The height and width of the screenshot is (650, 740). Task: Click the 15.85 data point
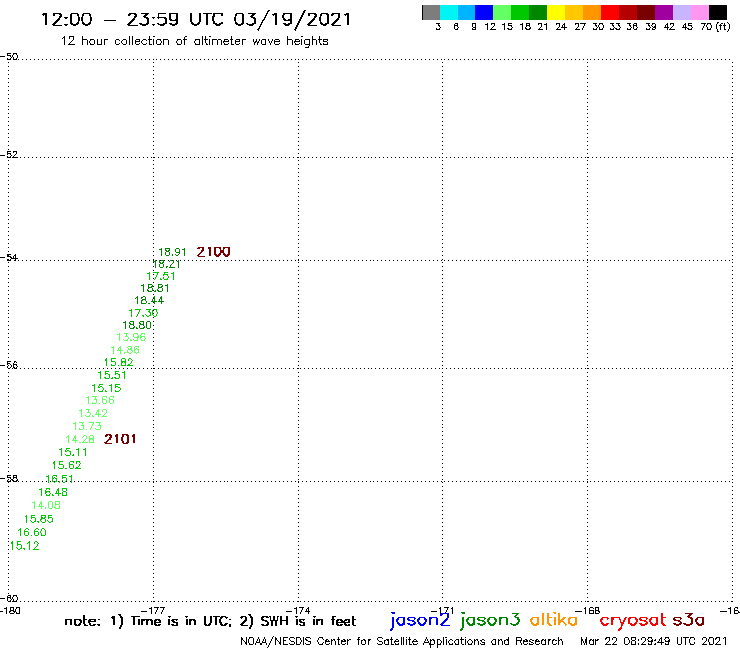39,519
